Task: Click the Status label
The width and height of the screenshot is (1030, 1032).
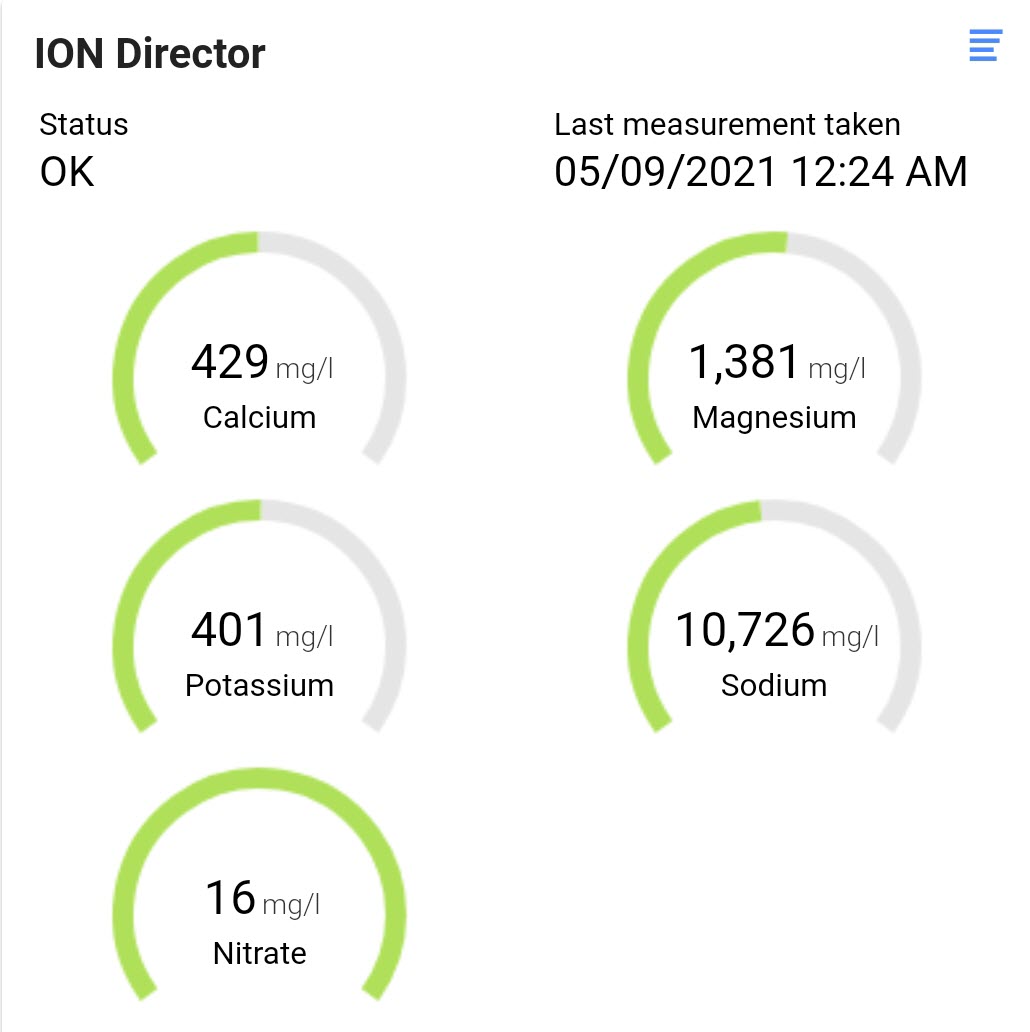Action: point(84,124)
